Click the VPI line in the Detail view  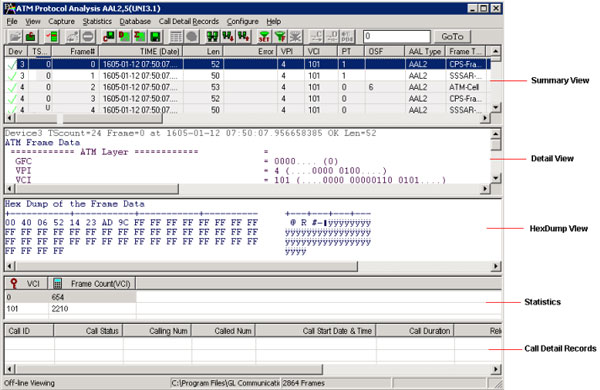pos(201,171)
